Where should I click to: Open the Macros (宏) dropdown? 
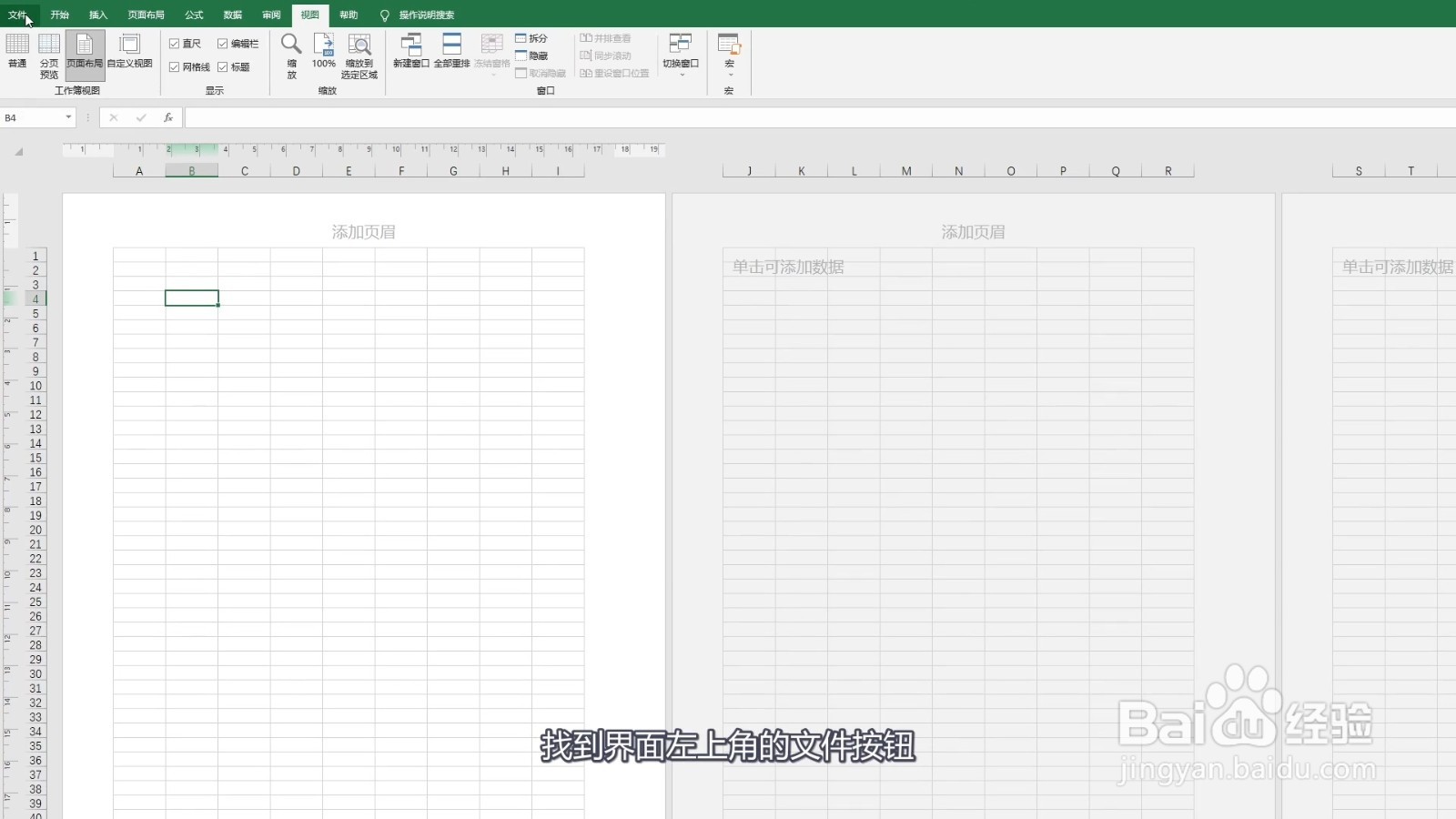(729, 55)
